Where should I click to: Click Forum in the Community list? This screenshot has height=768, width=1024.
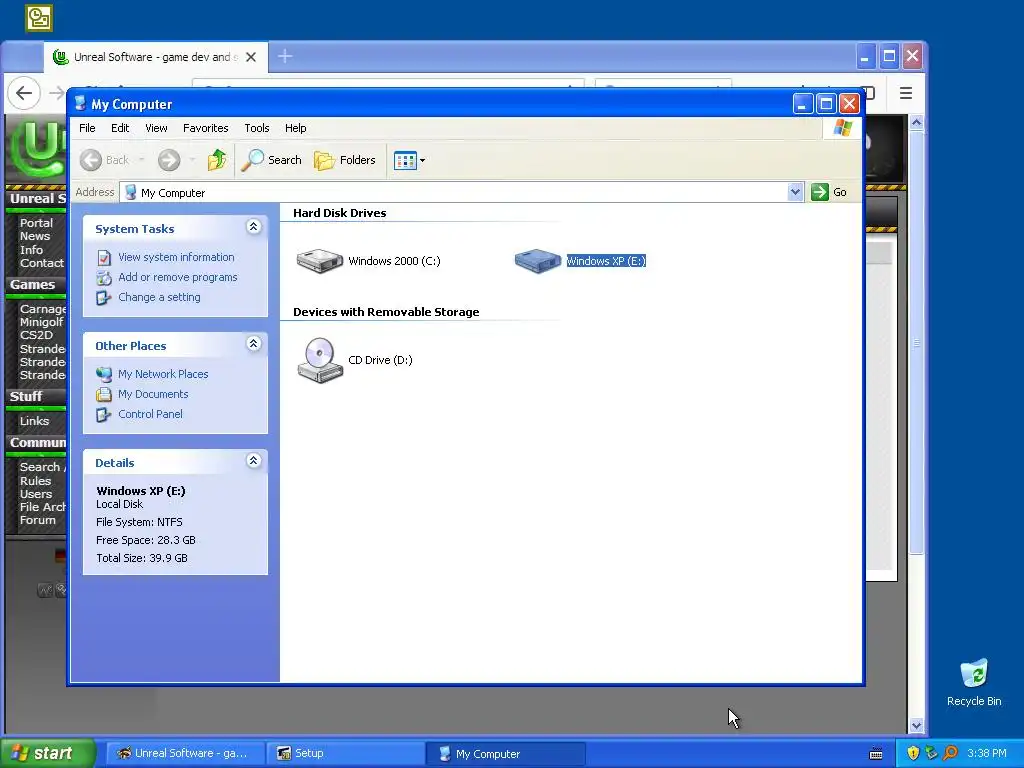(x=37, y=520)
